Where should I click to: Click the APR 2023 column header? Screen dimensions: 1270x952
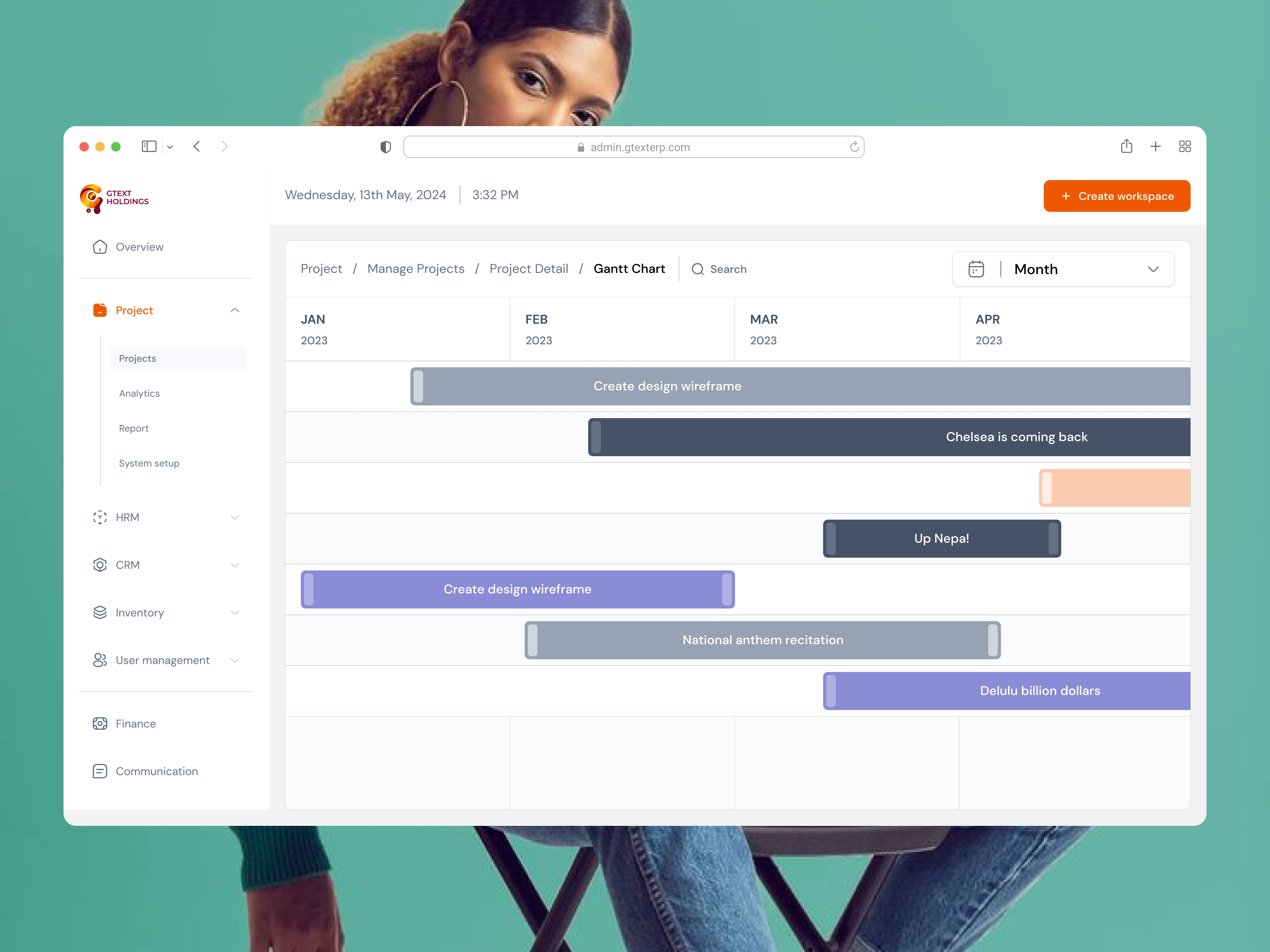(1075, 329)
